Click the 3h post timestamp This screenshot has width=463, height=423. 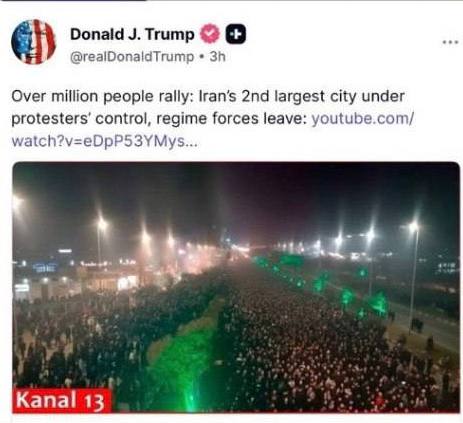pos(217,57)
